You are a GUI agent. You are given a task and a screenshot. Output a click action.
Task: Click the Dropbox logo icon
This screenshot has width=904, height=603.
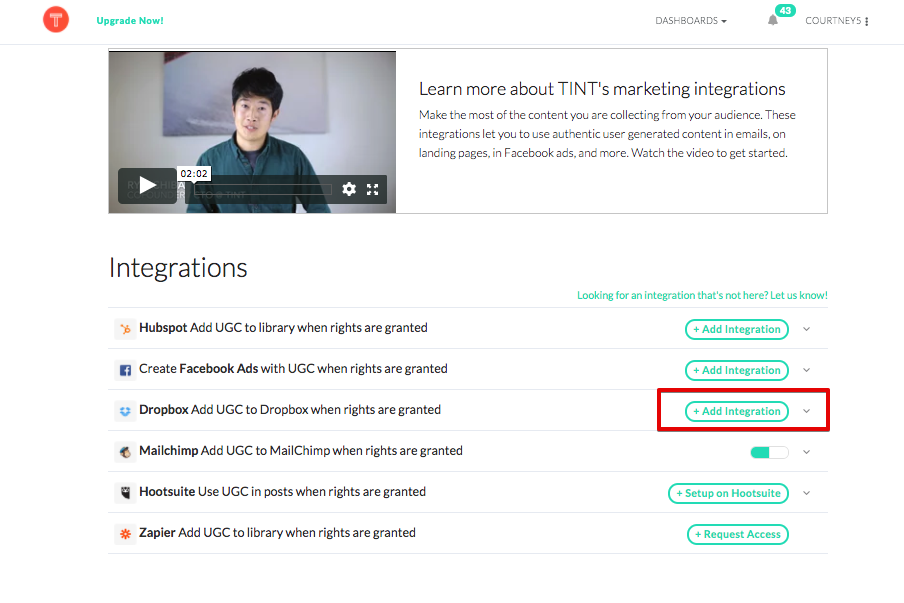125,411
